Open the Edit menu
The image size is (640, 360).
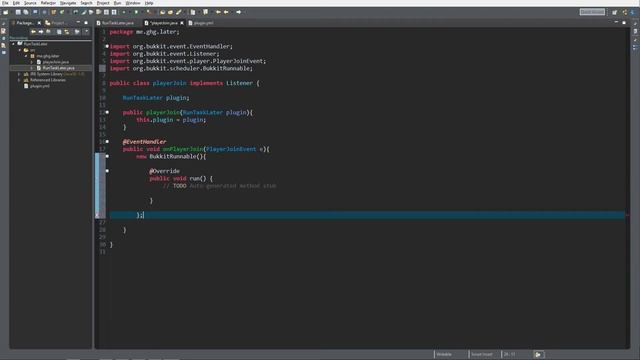pyautogui.click(x=16, y=3)
